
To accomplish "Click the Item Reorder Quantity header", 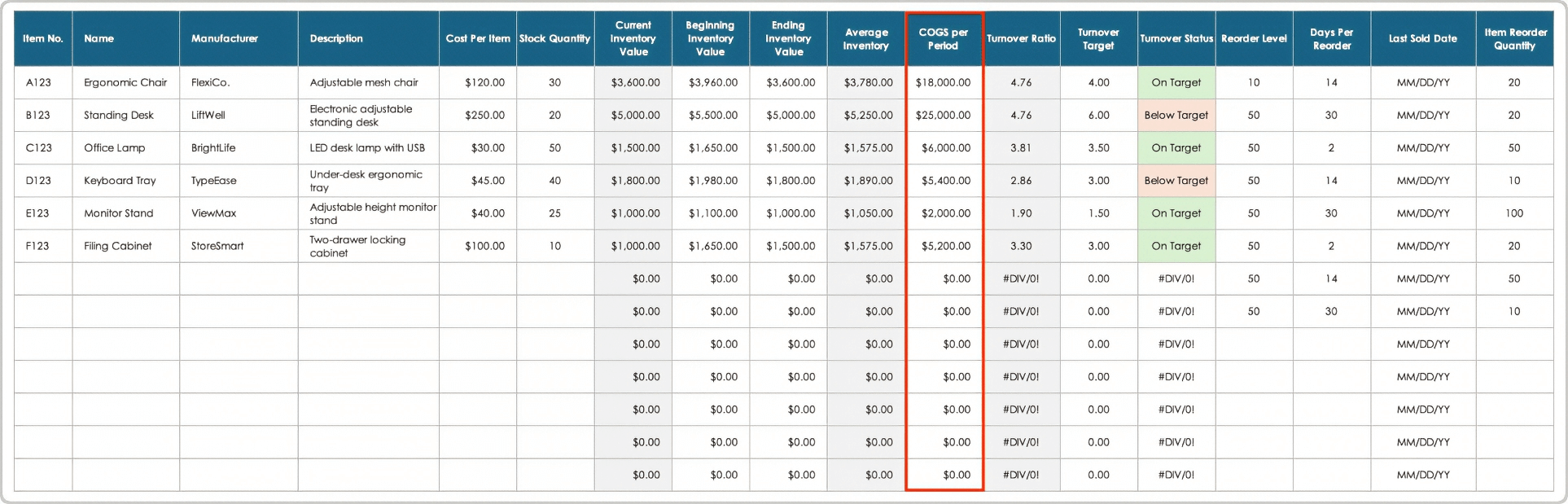I will click(1514, 39).
